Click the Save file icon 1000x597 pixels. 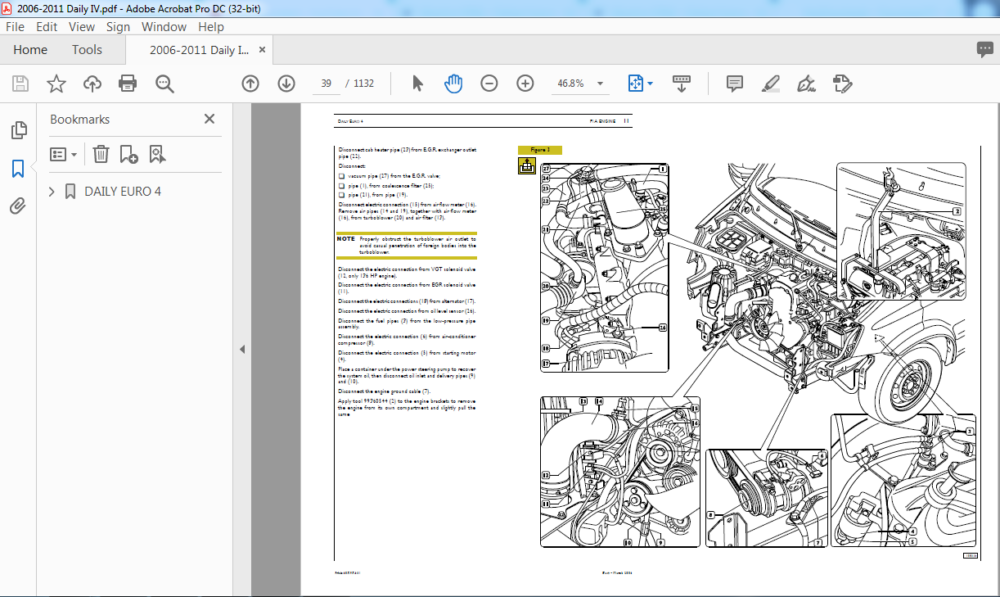20,84
